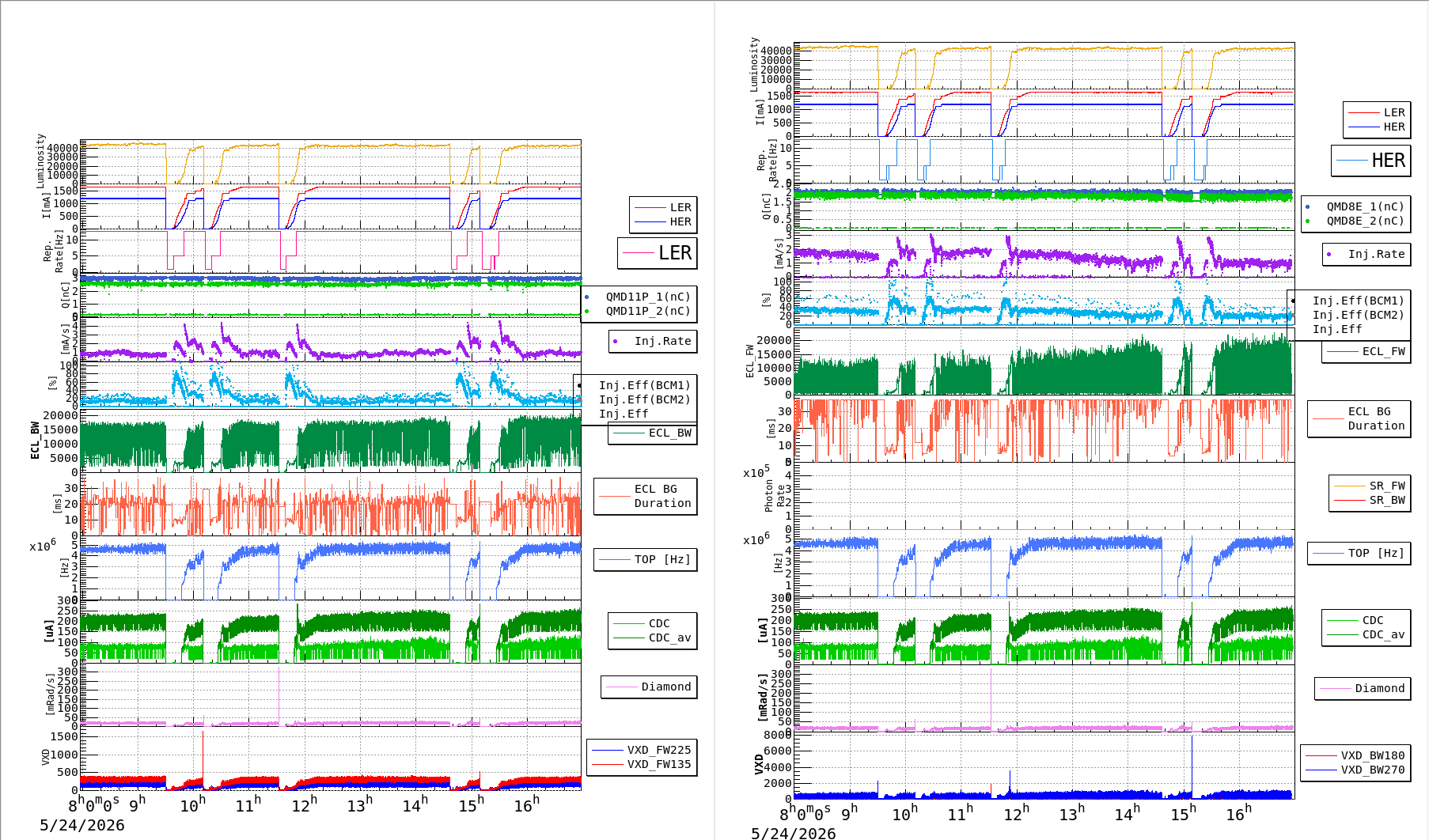Select QMD11P_2(nC) in the charge legend
Screen dimensions: 1429x840
tap(648, 311)
